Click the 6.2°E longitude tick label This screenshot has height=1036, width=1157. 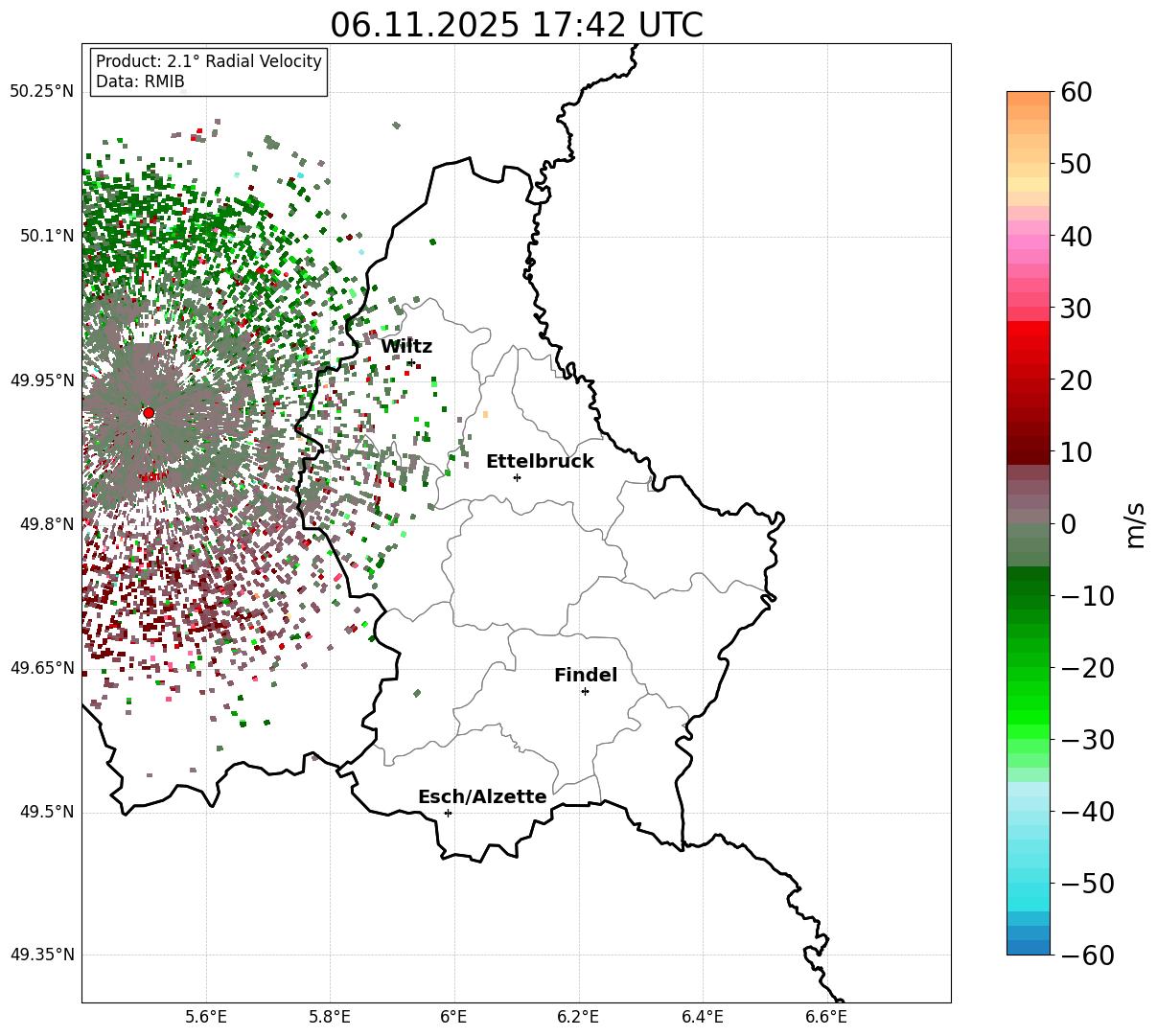(578, 1016)
